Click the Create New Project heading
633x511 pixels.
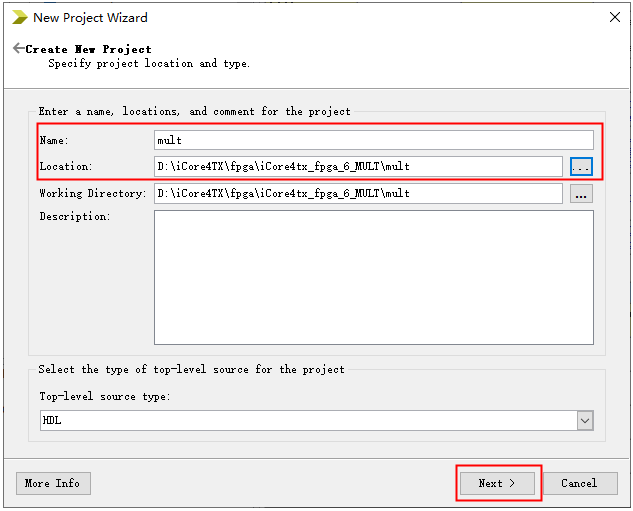89,49
